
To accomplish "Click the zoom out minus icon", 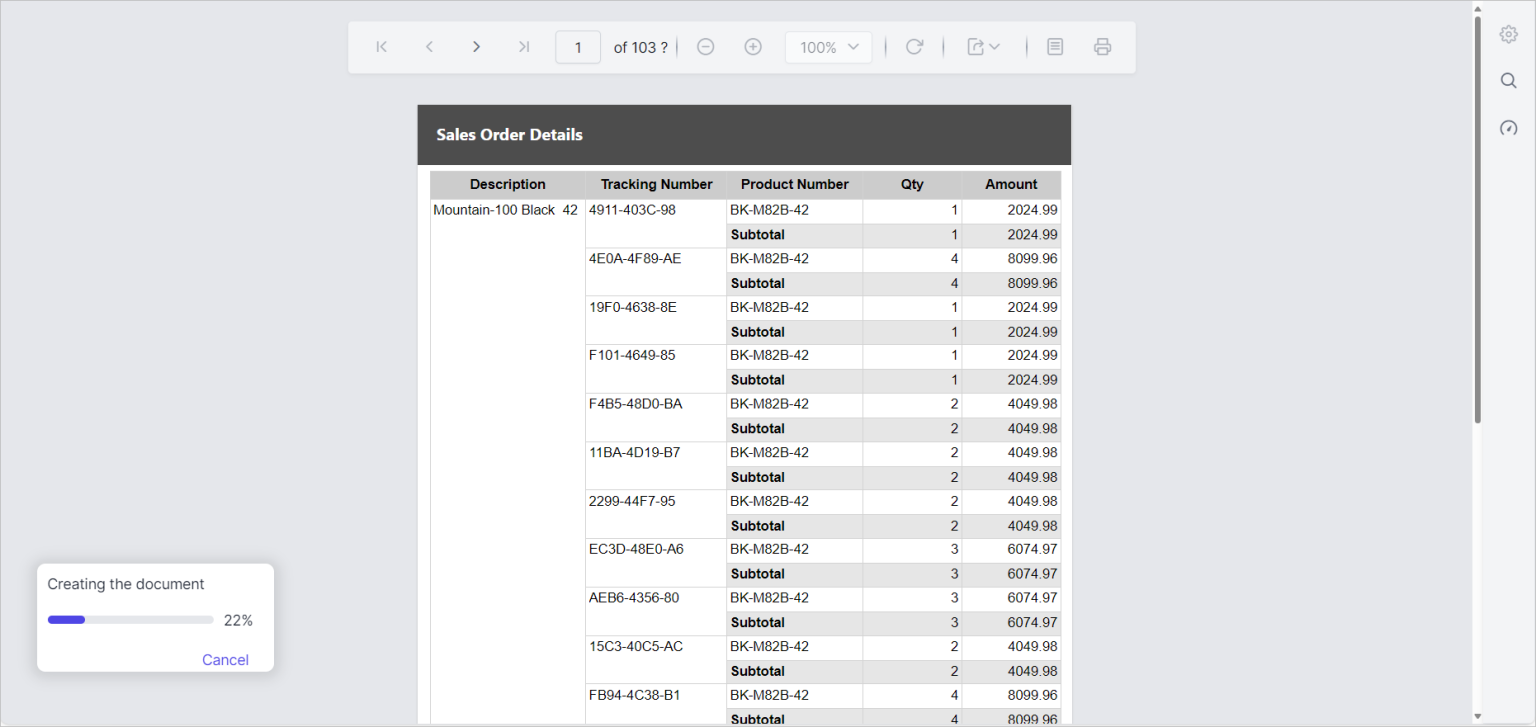I will pos(706,47).
